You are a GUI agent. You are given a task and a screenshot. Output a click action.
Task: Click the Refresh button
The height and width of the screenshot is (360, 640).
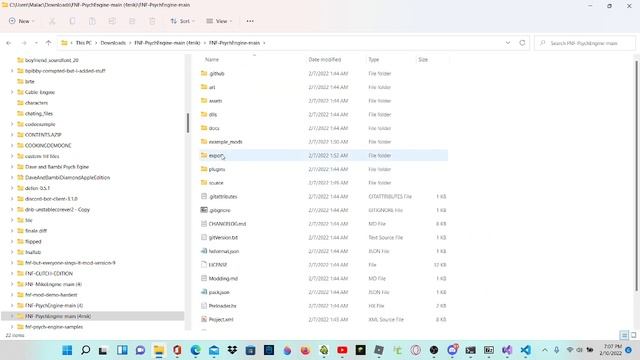tap(522, 43)
